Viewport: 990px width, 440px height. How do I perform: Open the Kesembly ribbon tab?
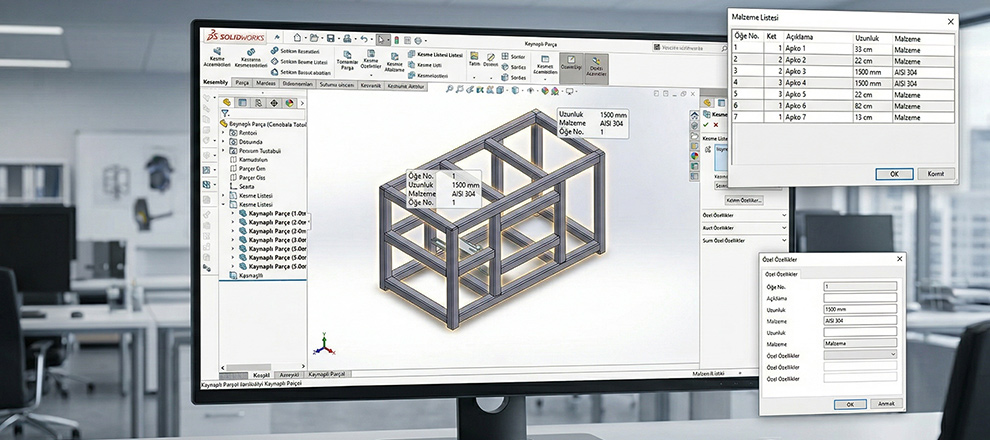(217, 83)
